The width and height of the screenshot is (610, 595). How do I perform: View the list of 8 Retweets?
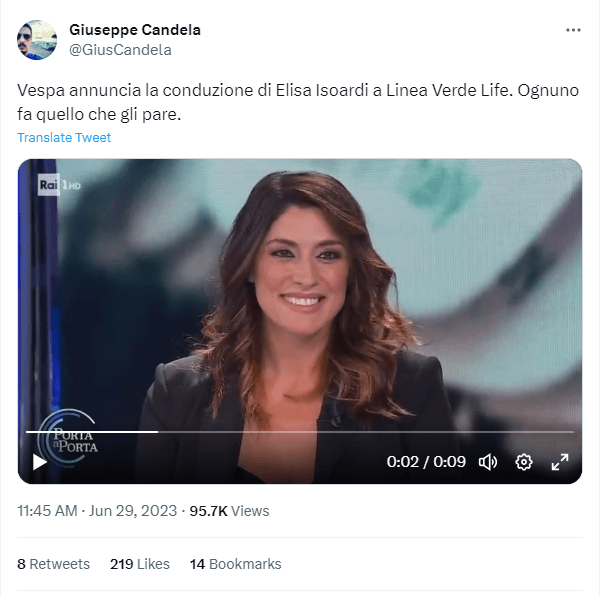tap(53, 564)
